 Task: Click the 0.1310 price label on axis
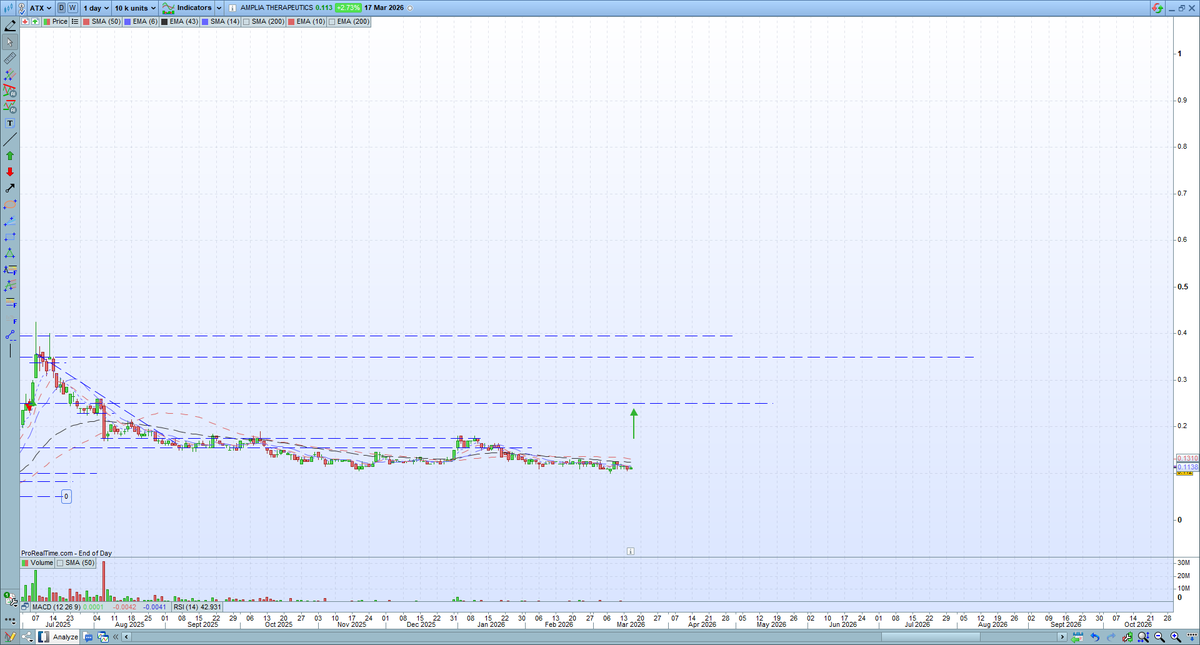tap(1186, 459)
